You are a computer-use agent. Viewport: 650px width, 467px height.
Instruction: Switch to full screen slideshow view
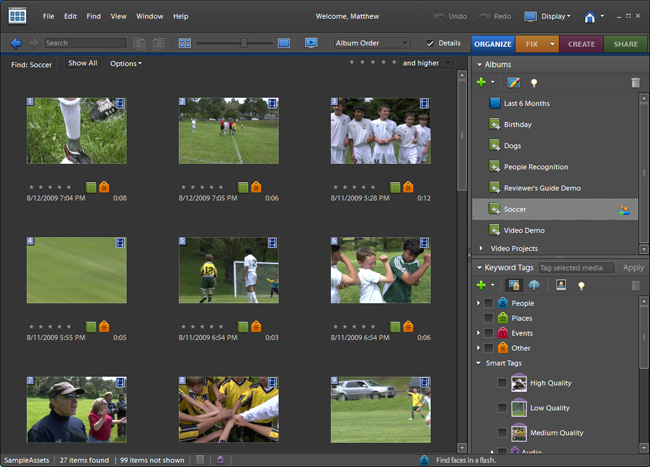click(311, 43)
